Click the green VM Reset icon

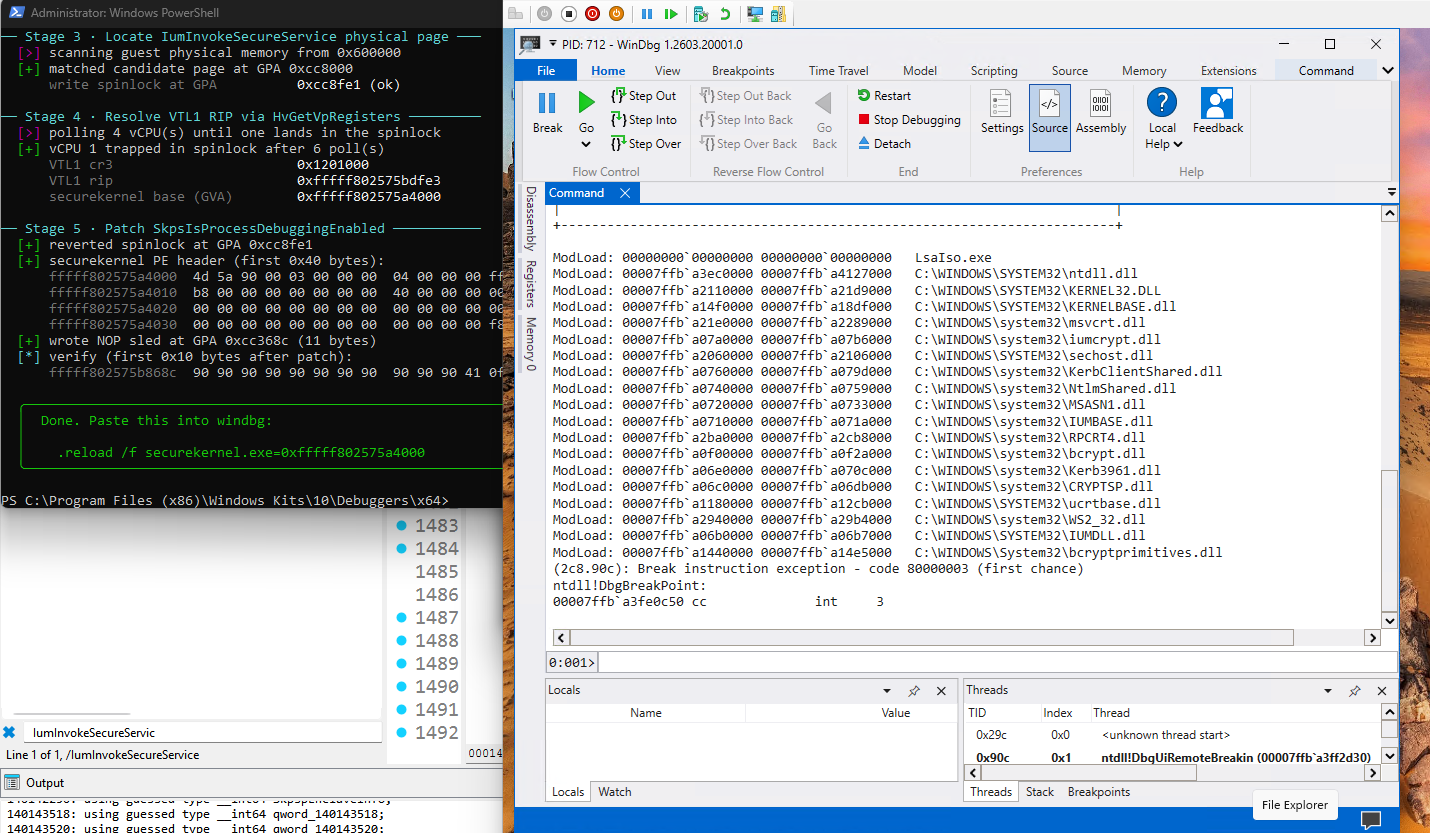(671, 14)
